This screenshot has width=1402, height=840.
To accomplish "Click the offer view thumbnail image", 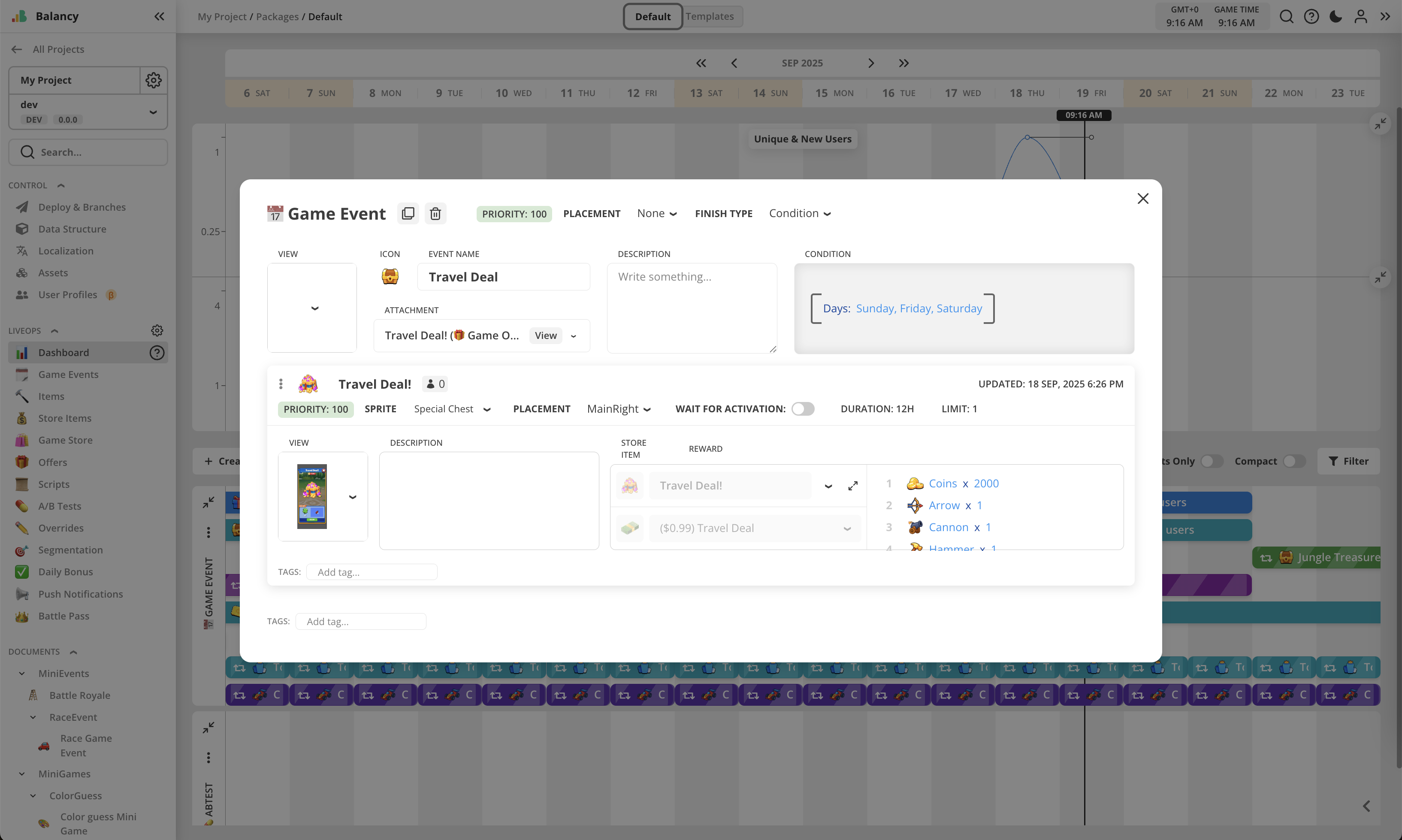I will pos(312,496).
